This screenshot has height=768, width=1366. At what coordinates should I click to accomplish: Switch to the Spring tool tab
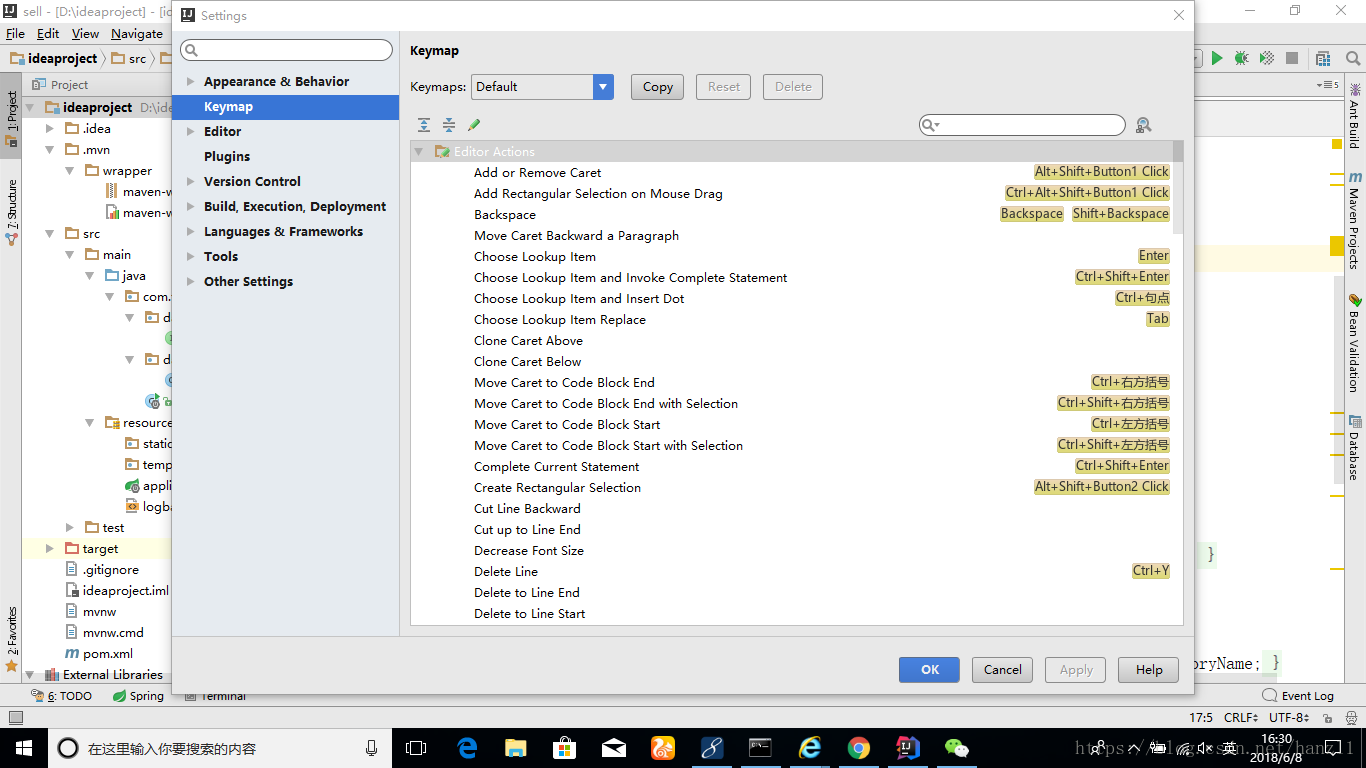click(x=139, y=696)
